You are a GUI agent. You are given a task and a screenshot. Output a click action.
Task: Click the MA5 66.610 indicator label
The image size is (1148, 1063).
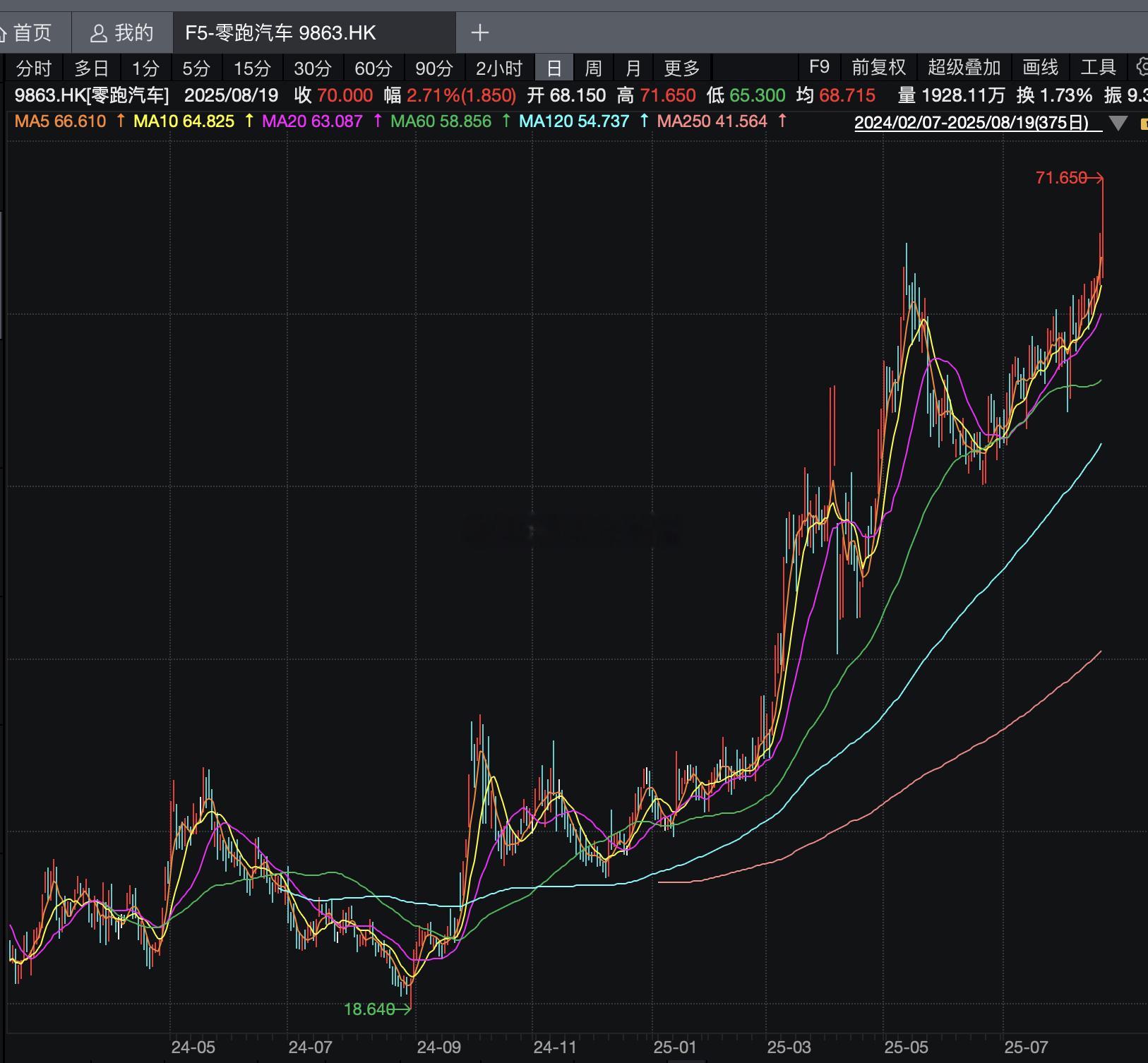[60, 121]
